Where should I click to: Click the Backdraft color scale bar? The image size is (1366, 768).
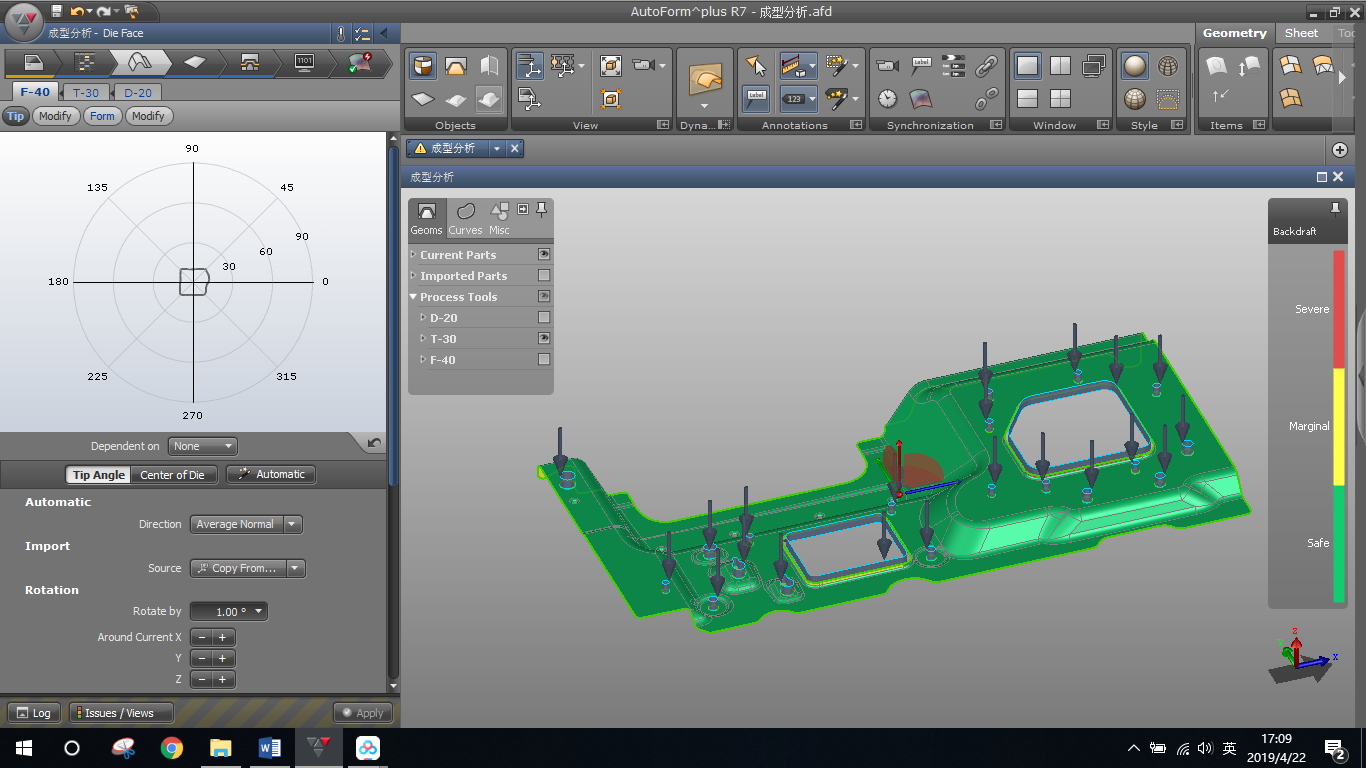pyautogui.click(x=1339, y=426)
